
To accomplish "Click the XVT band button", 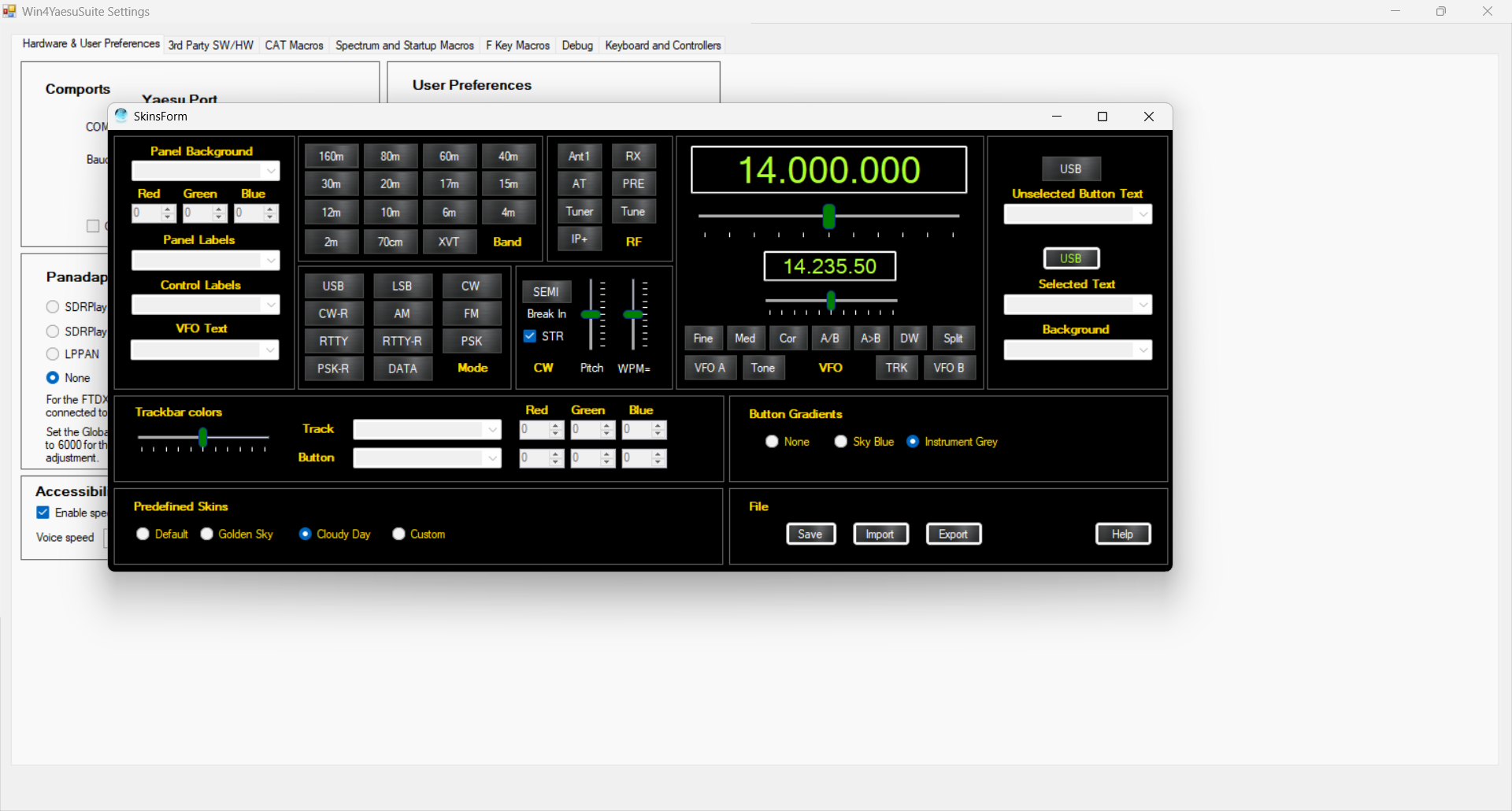I will coord(449,242).
